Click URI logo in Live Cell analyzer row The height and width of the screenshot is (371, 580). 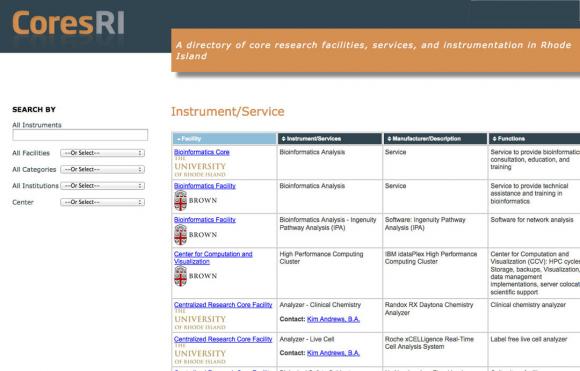(200, 354)
